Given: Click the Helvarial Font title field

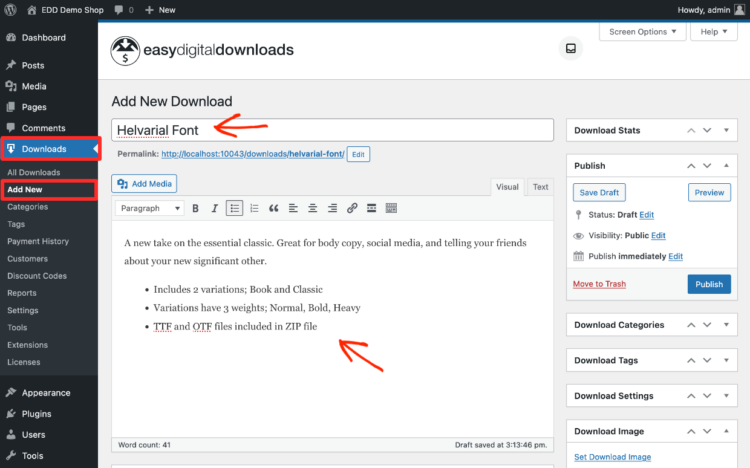Looking at the screenshot, I should pyautogui.click(x=332, y=130).
